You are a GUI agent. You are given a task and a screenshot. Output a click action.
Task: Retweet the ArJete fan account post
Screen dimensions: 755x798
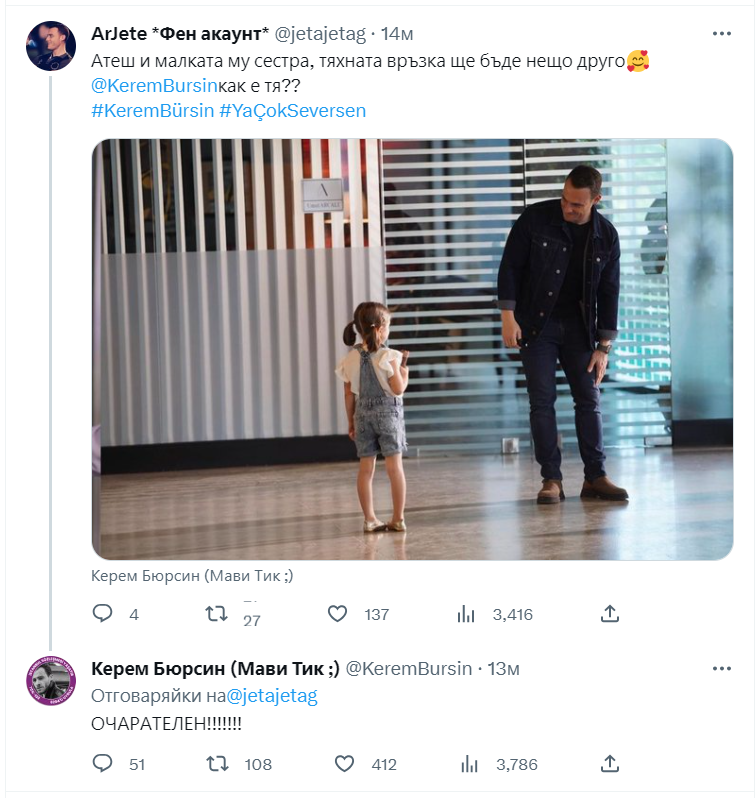click(x=216, y=614)
